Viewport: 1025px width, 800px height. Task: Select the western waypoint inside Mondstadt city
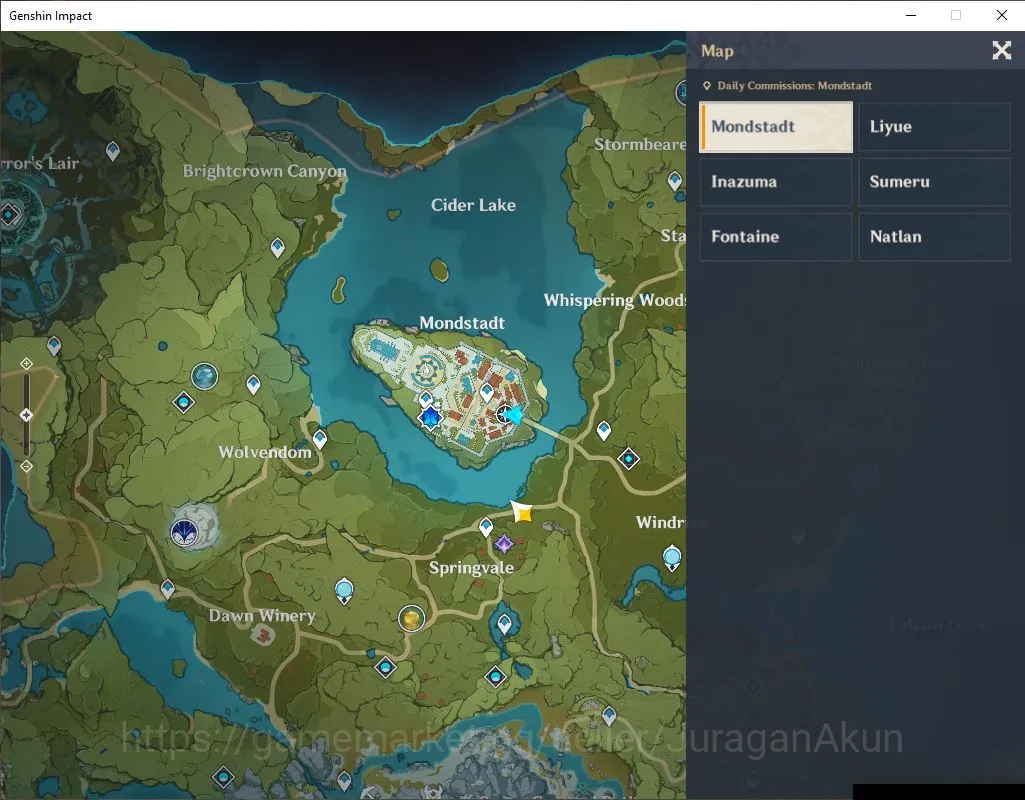[426, 398]
